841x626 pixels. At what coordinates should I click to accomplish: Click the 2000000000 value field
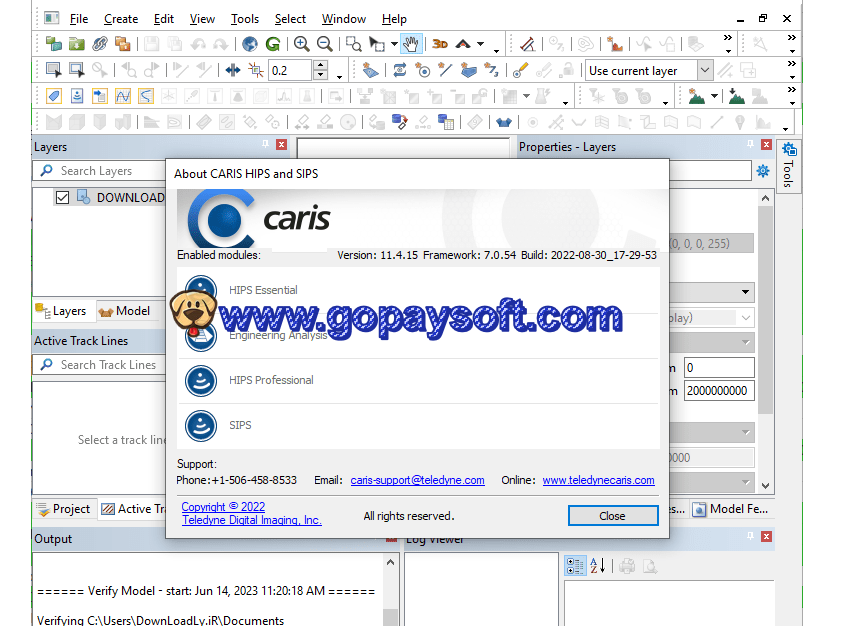[x=719, y=391]
